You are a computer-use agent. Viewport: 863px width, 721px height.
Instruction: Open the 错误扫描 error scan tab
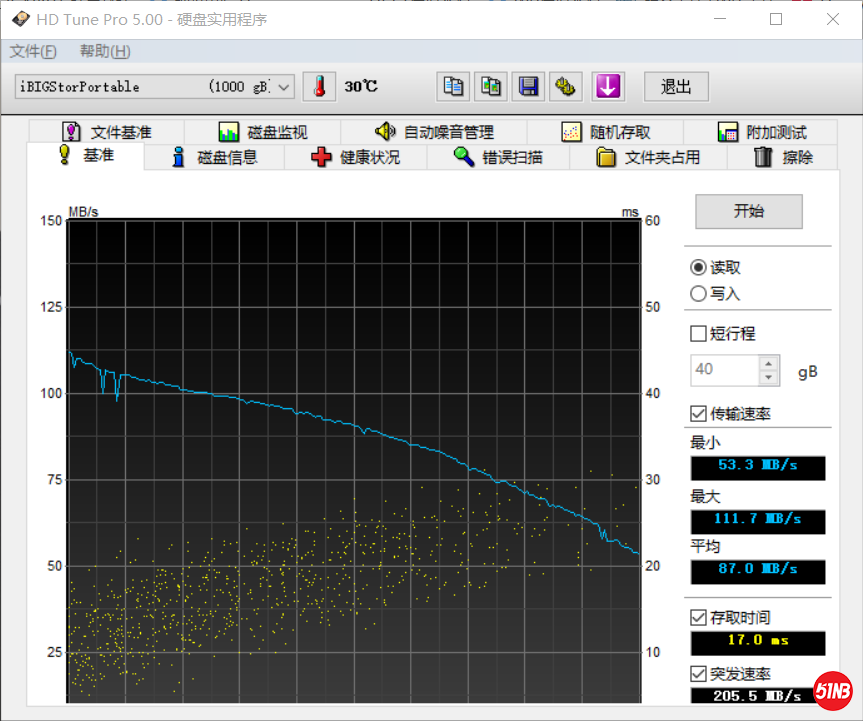click(498, 157)
